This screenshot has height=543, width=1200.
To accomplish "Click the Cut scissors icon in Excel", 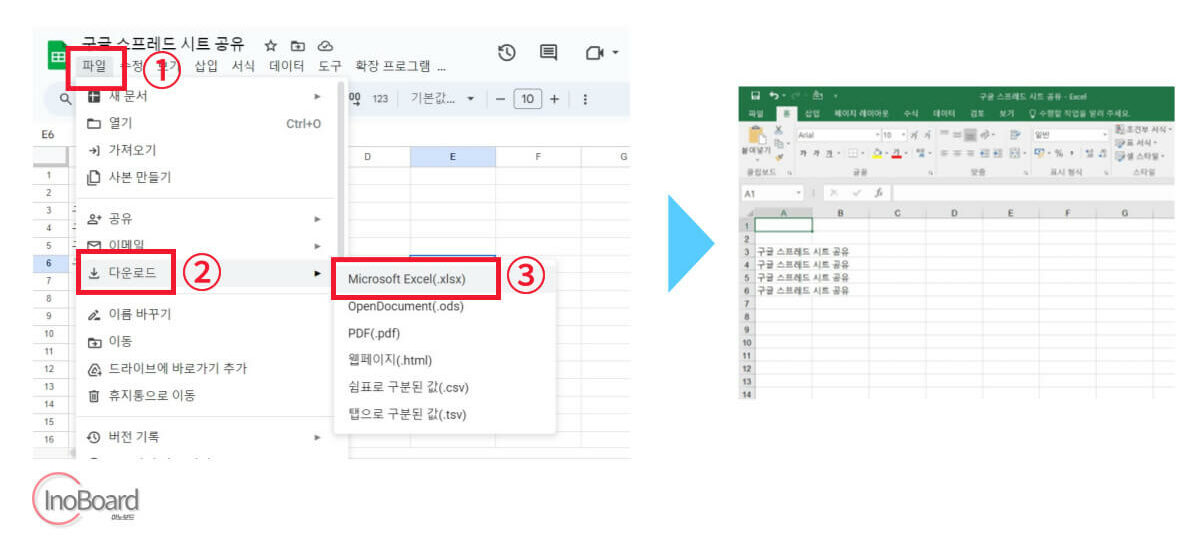I will point(778,130).
